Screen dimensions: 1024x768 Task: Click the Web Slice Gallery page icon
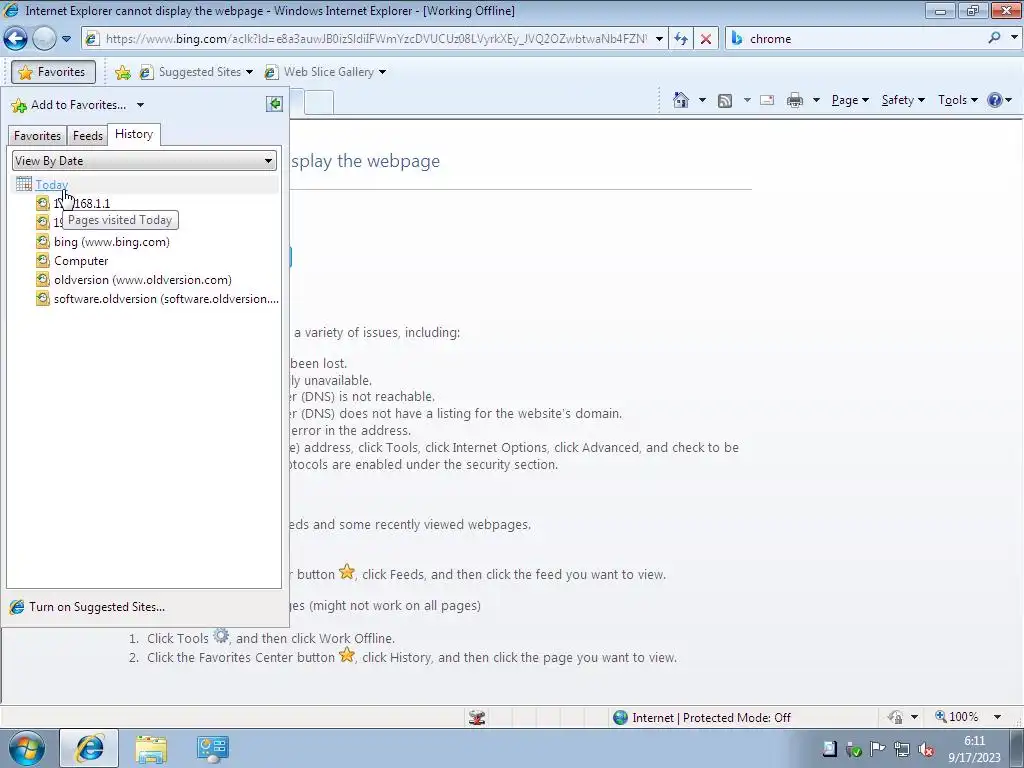270,72
